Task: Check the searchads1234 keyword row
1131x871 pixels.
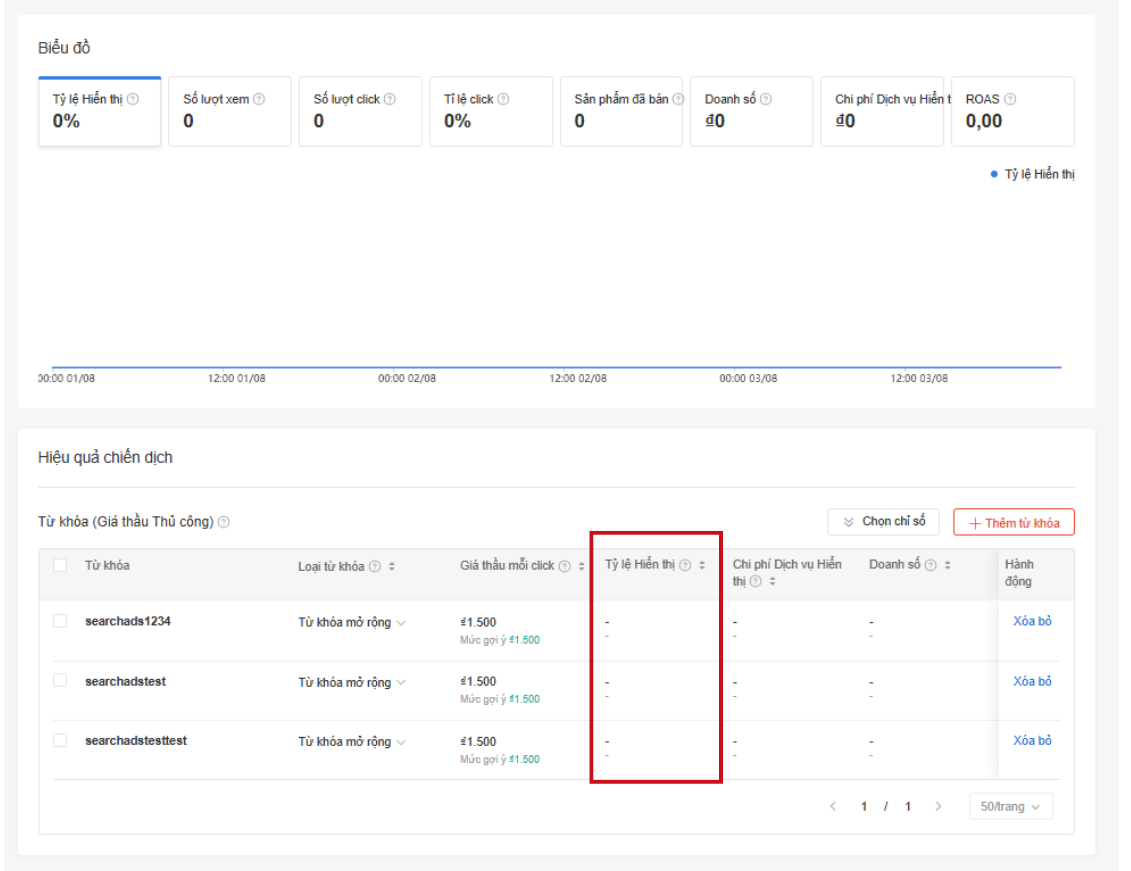Action: tap(61, 621)
